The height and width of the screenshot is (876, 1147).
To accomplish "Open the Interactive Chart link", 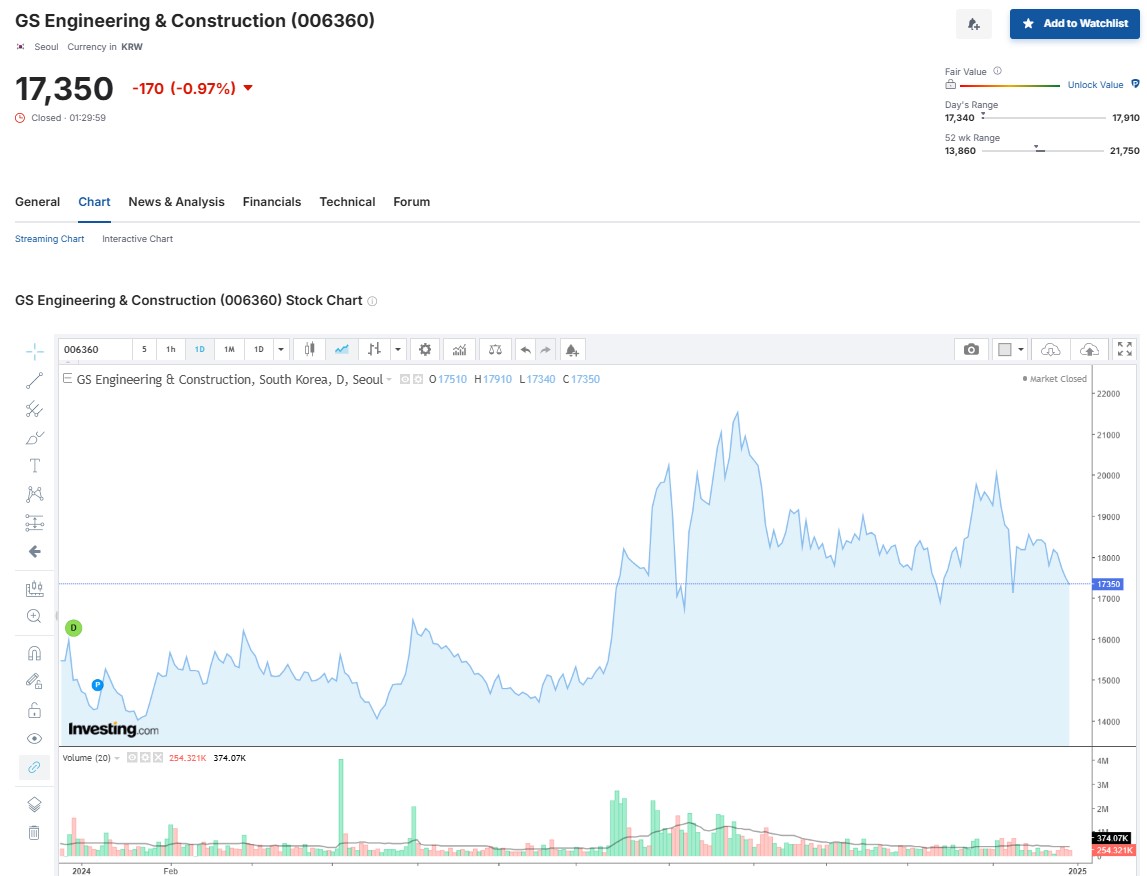I will tap(138, 239).
